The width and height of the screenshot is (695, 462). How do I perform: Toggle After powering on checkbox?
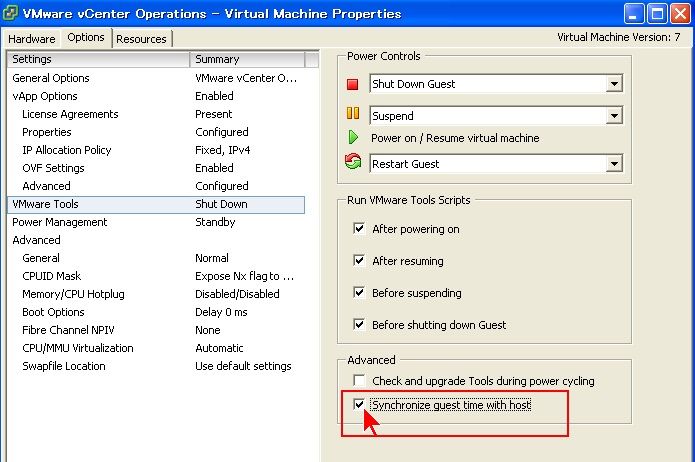click(x=359, y=229)
